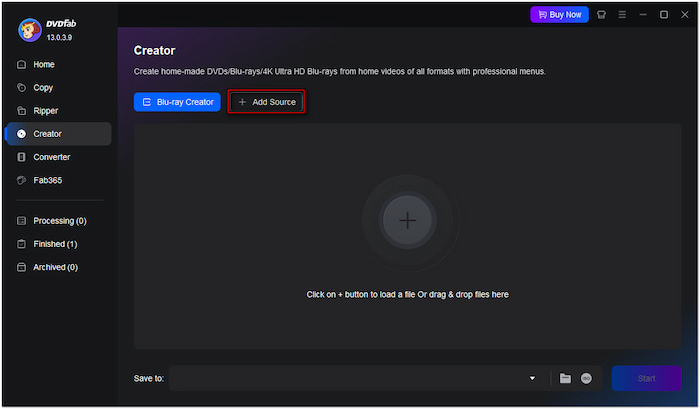Choose output folder via folder icon

click(x=565, y=378)
